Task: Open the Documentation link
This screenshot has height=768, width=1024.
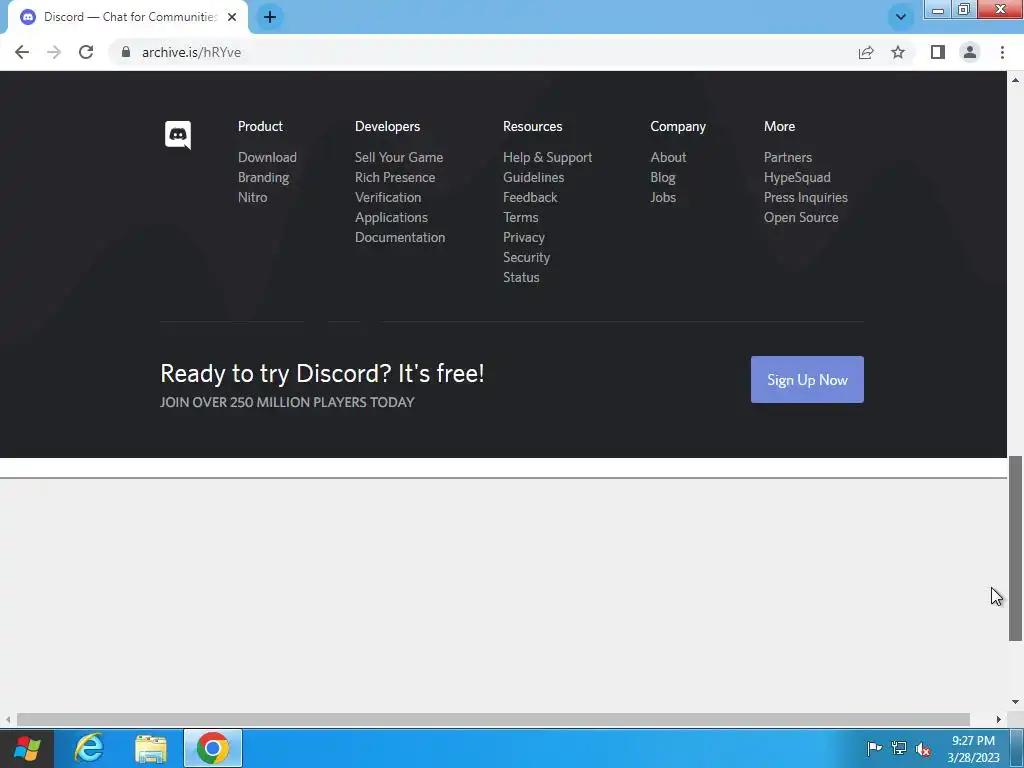Action: click(400, 238)
